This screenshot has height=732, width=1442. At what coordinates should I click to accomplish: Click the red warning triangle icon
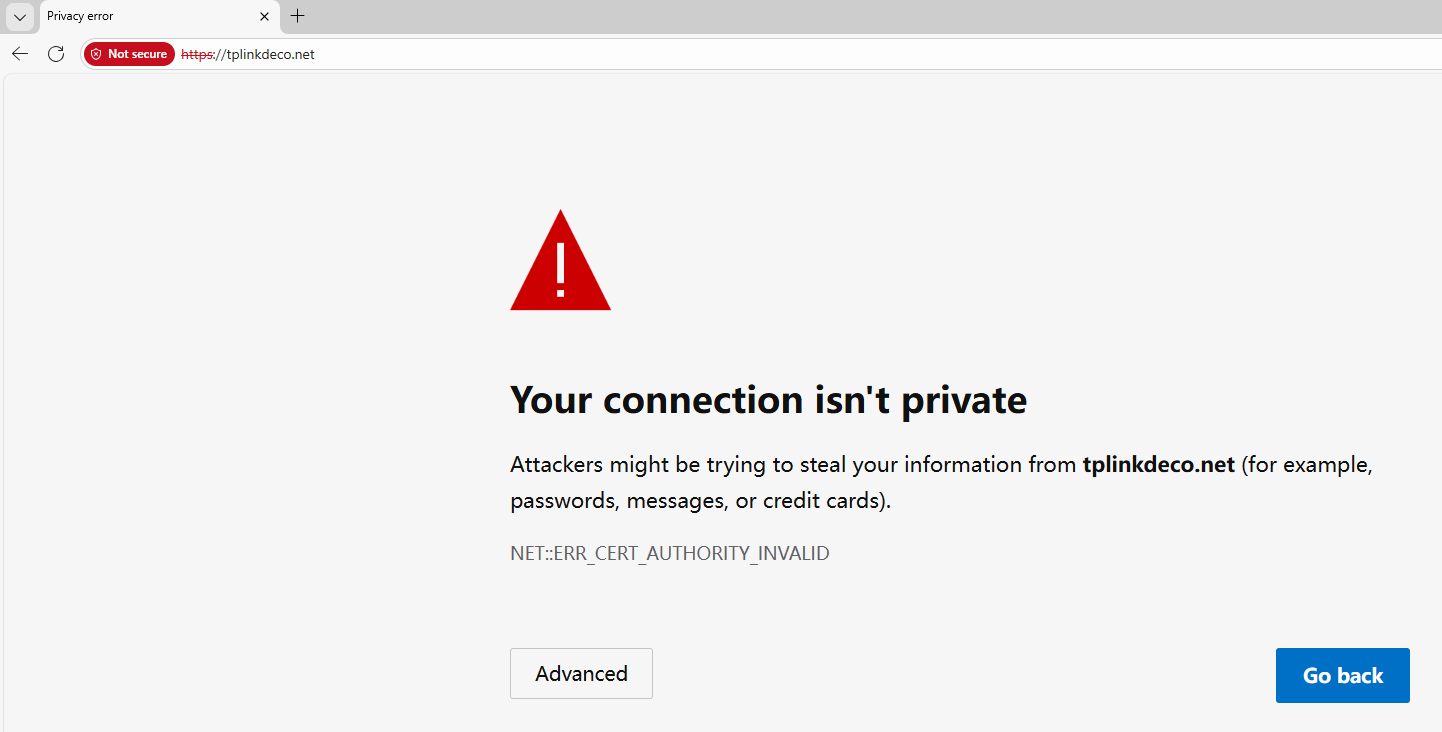pyautogui.click(x=560, y=262)
